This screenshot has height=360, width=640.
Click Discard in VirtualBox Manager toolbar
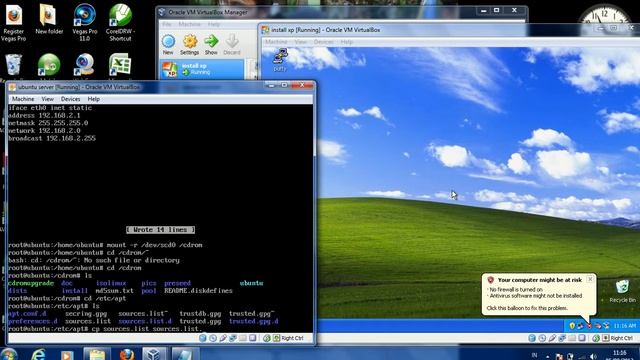[x=232, y=45]
